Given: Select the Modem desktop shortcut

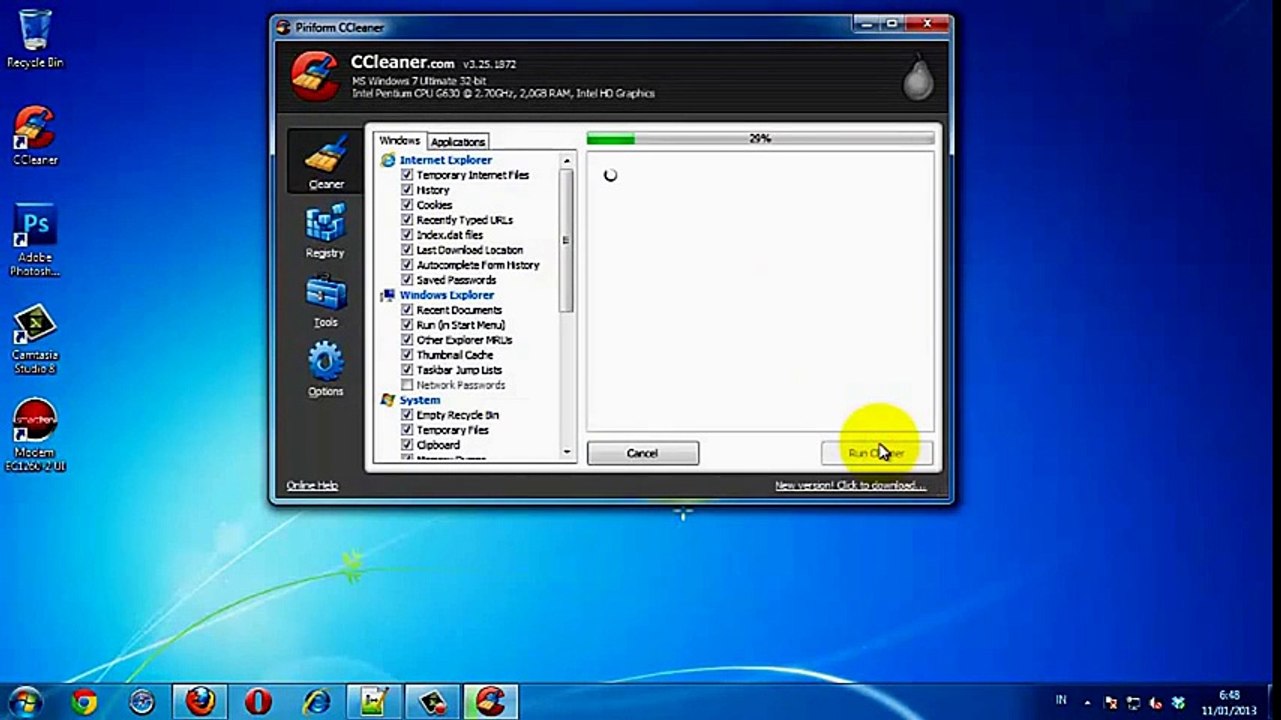Looking at the screenshot, I should click(x=35, y=436).
